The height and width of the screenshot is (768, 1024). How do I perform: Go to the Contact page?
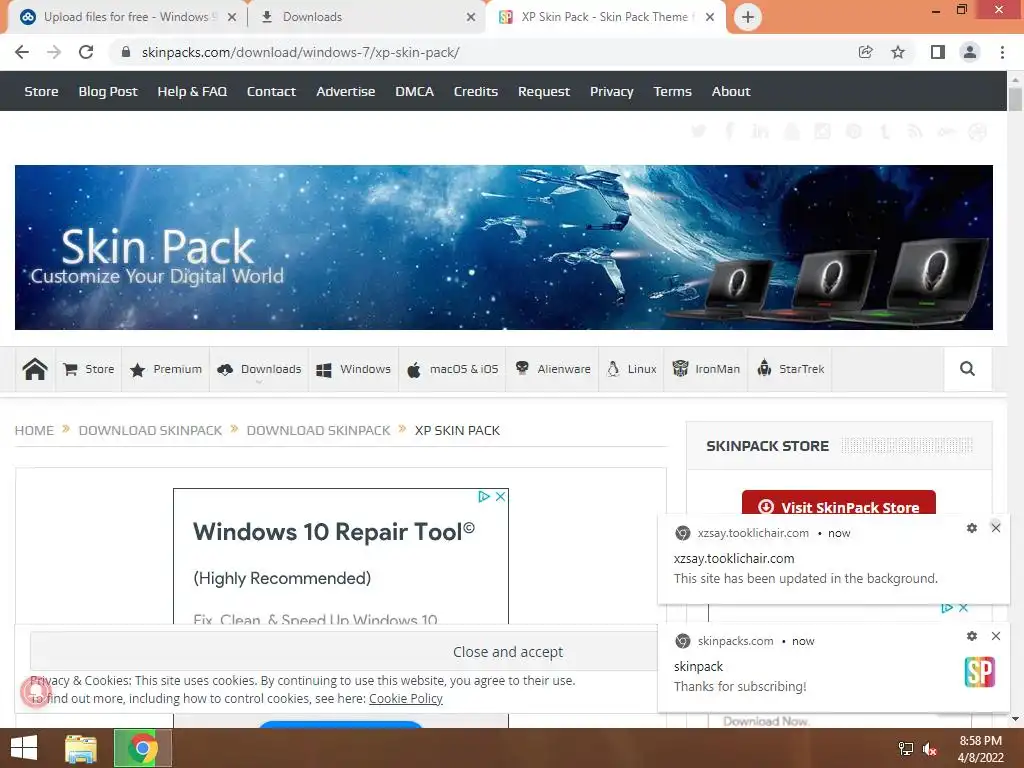pos(271,91)
